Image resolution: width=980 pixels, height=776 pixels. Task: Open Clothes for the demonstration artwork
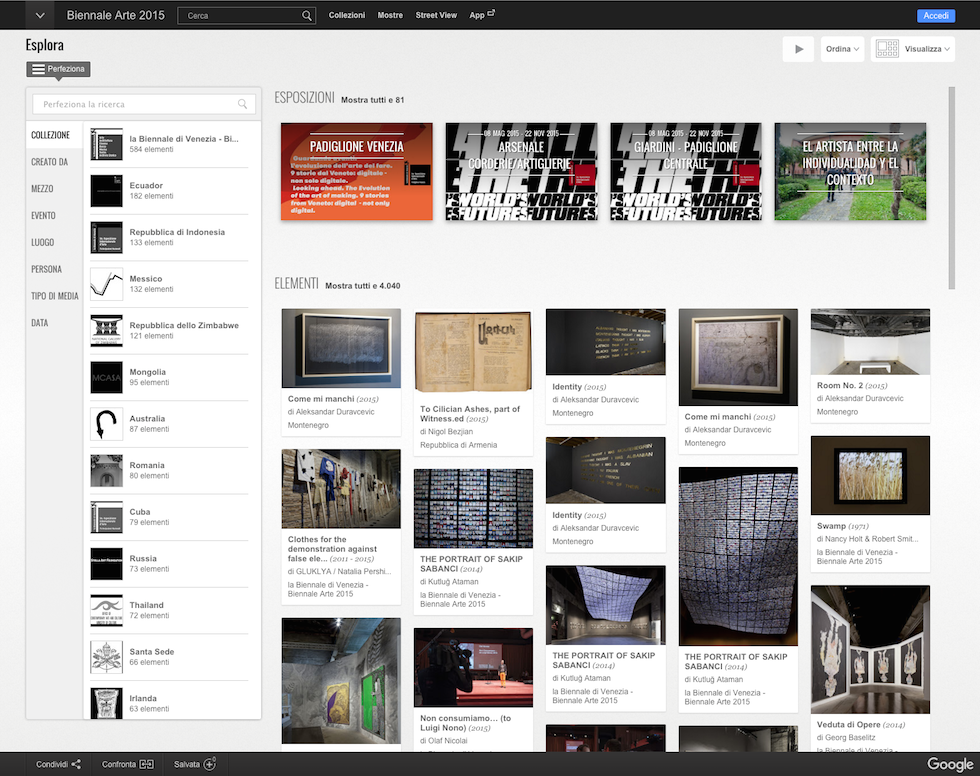point(341,489)
